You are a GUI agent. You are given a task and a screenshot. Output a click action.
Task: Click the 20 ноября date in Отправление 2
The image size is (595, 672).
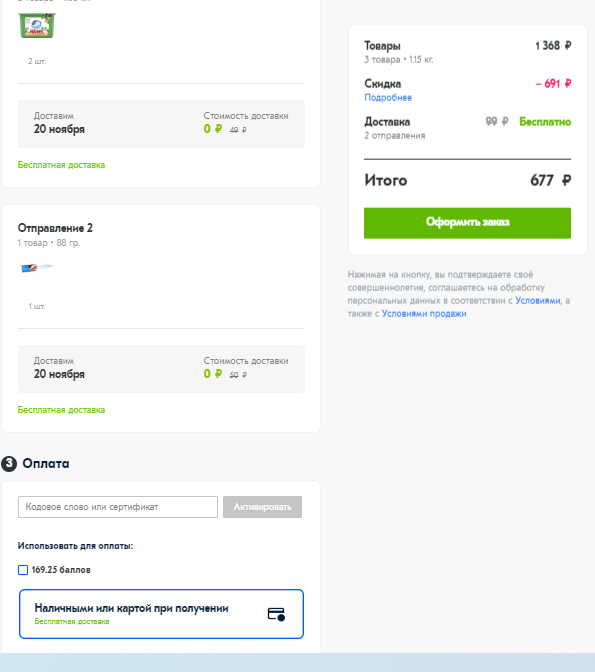(59, 374)
